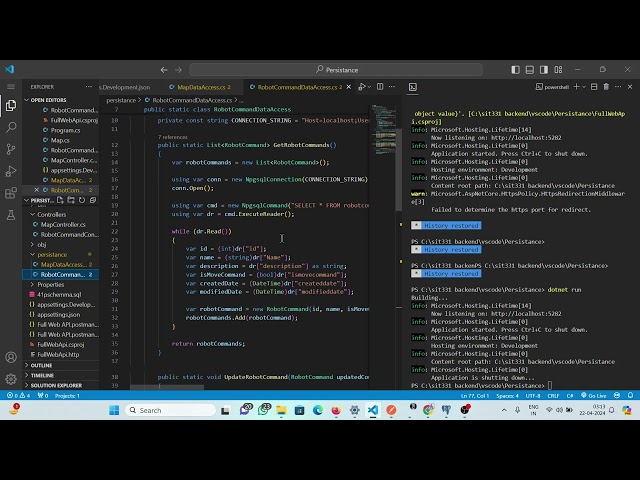Create a new file in PERSIST folder
The image size is (640, 480).
60,200
